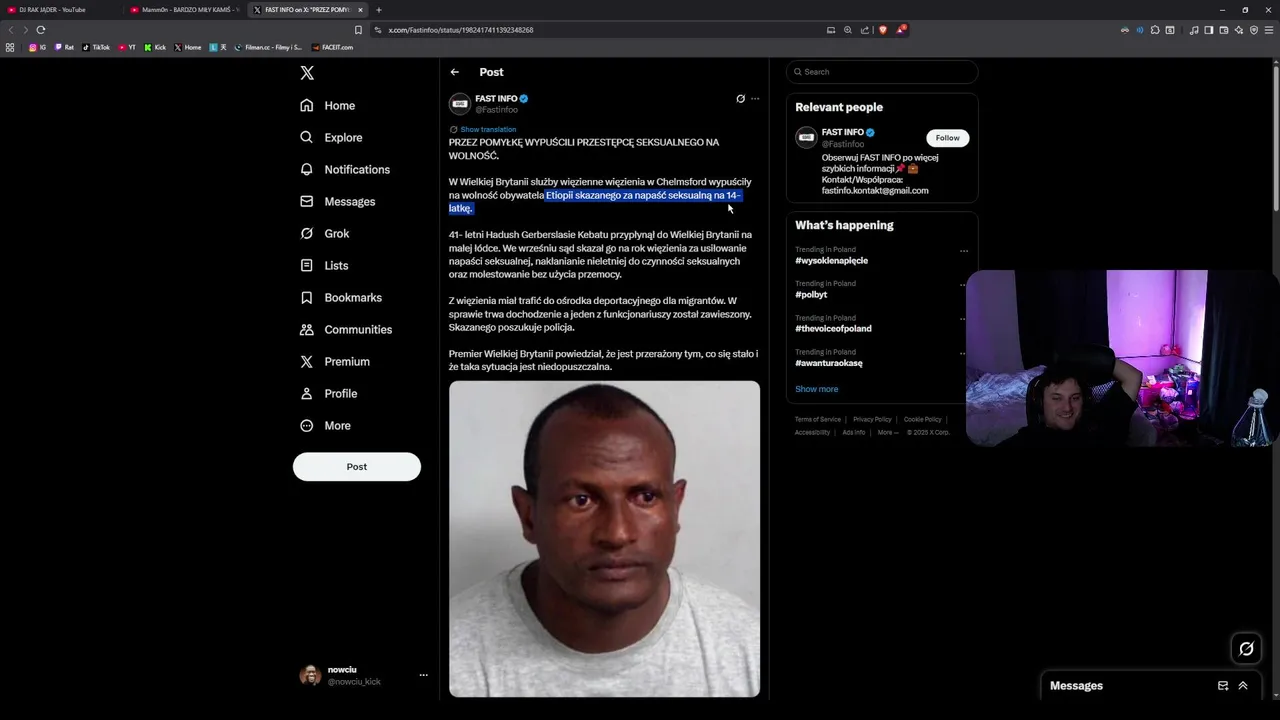Open Communities in the sidebar

346,329
